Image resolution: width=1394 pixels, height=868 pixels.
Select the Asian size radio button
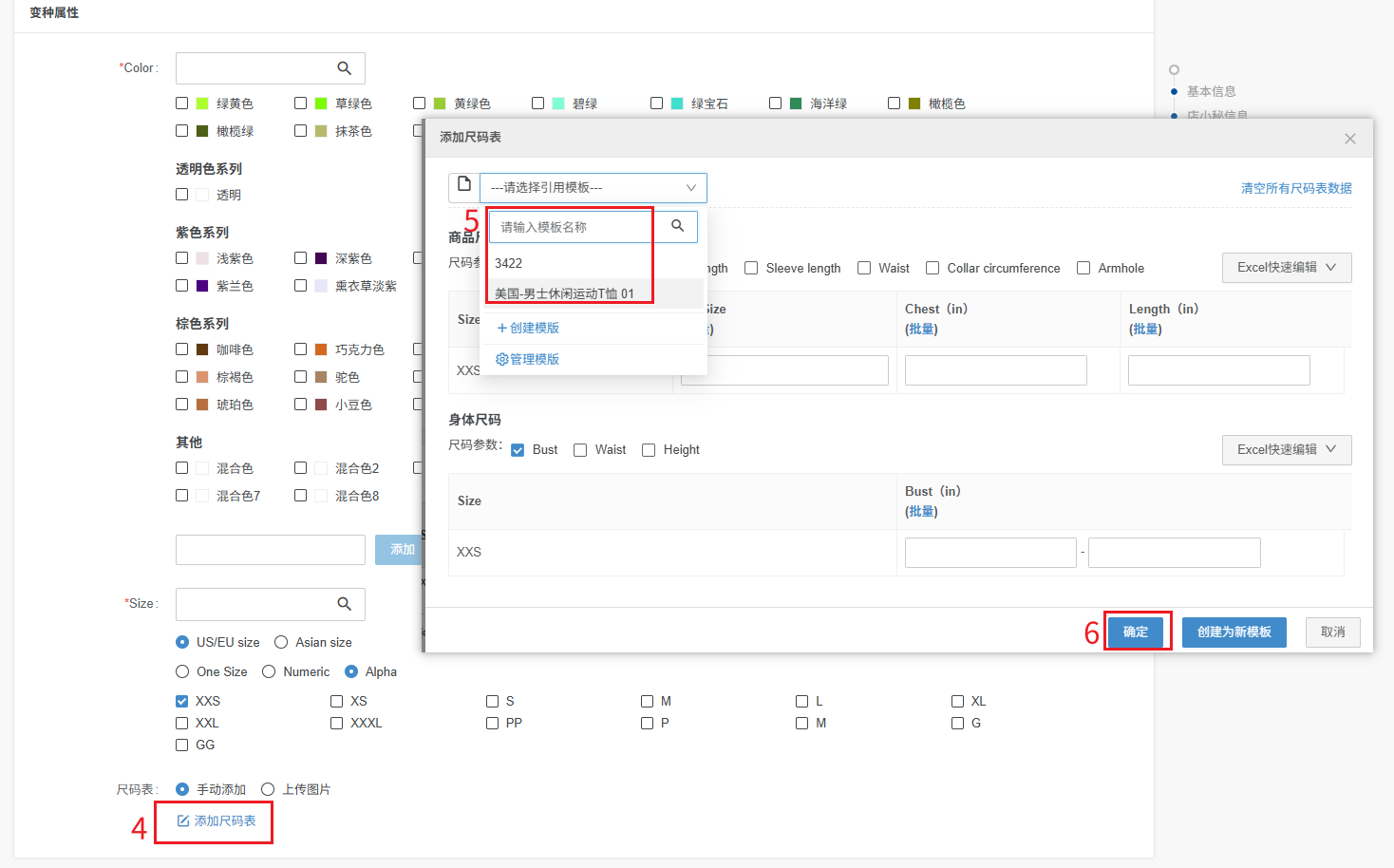click(x=281, y=643)
